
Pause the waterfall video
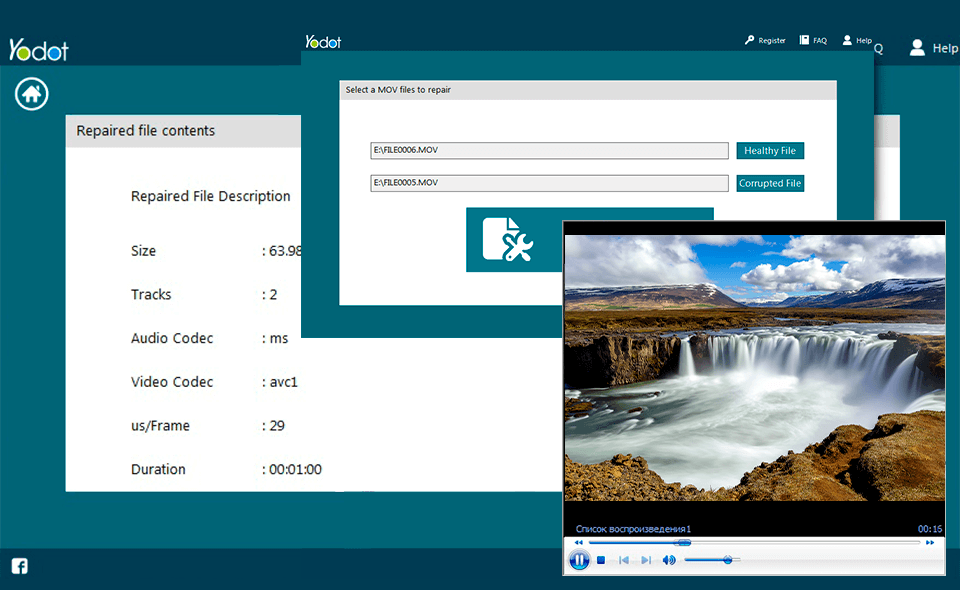click(x=580, y=560)
